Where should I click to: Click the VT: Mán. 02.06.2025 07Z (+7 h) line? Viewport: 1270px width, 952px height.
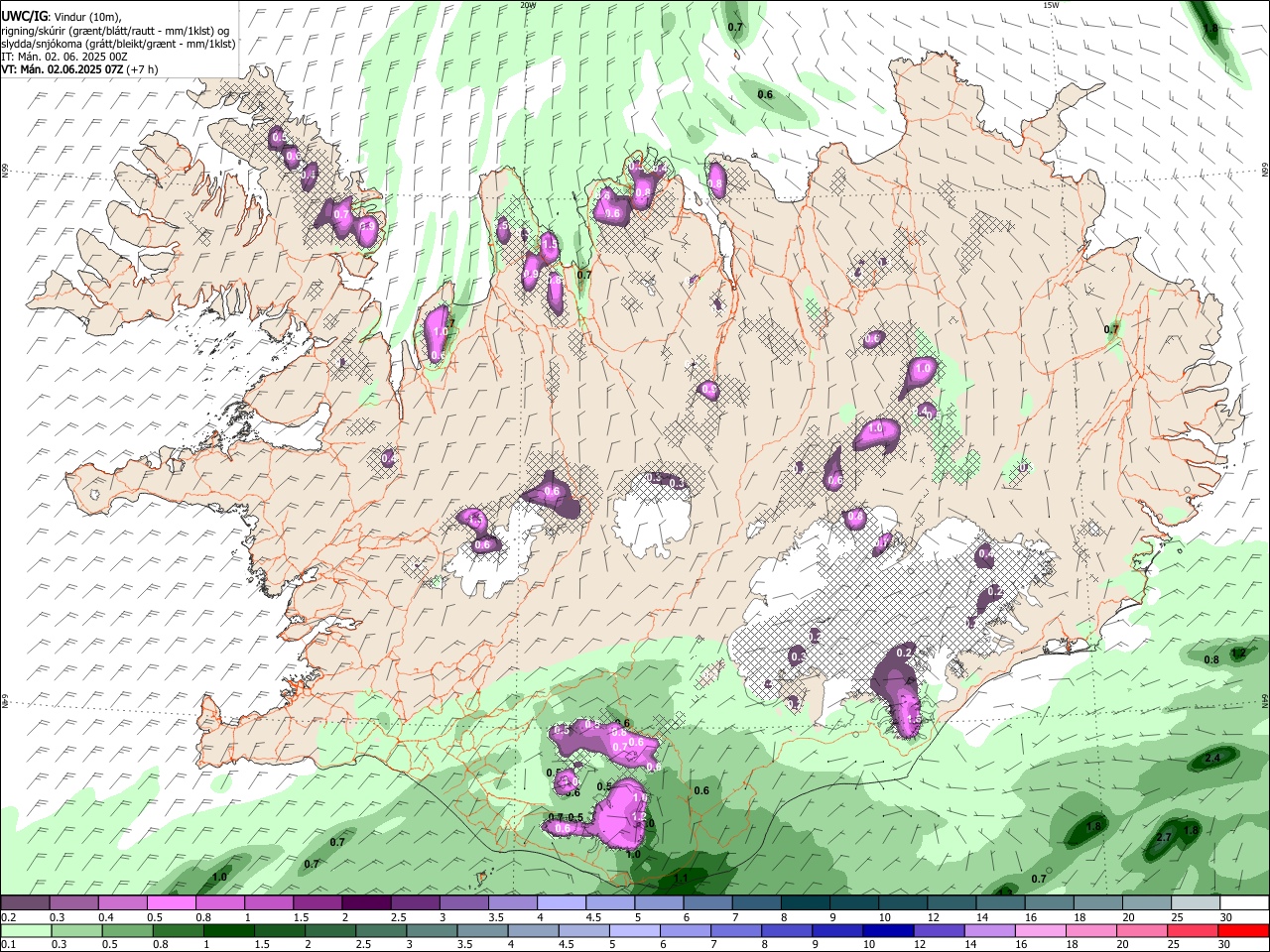point(79,69)
